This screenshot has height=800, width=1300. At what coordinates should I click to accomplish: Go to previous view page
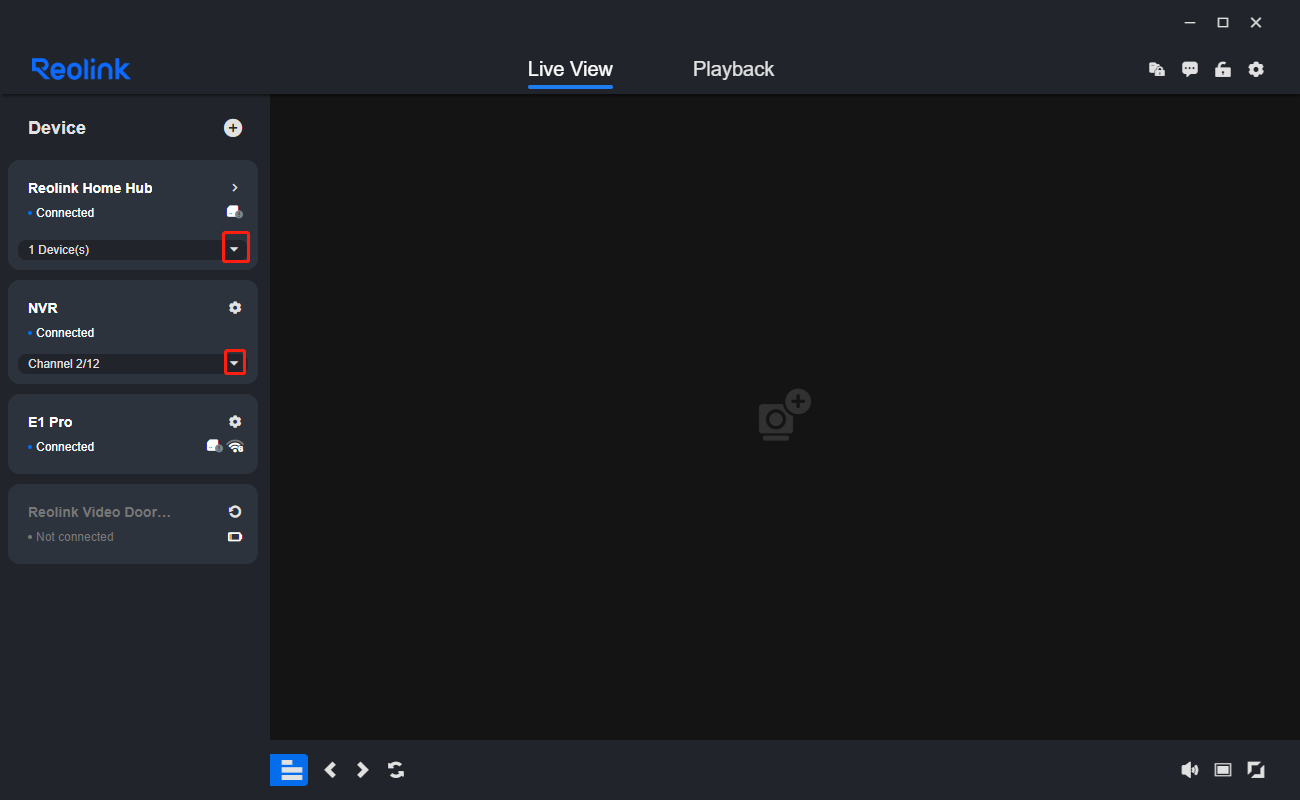point(331,770)
